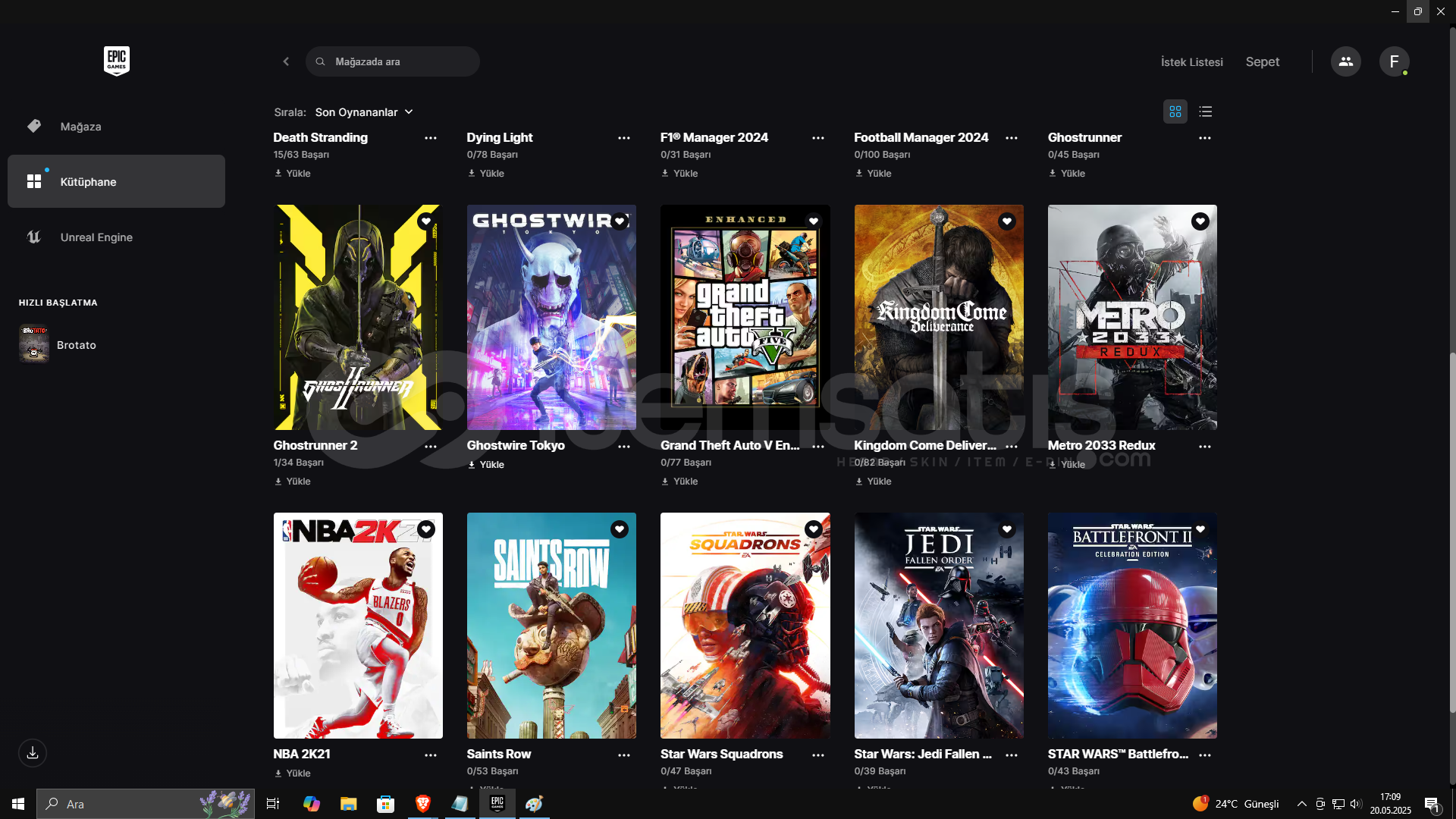This screenshot has height=819, width=1456.
Task: Open Ghostwire Tokyo options menu
Action: [624, 447]
